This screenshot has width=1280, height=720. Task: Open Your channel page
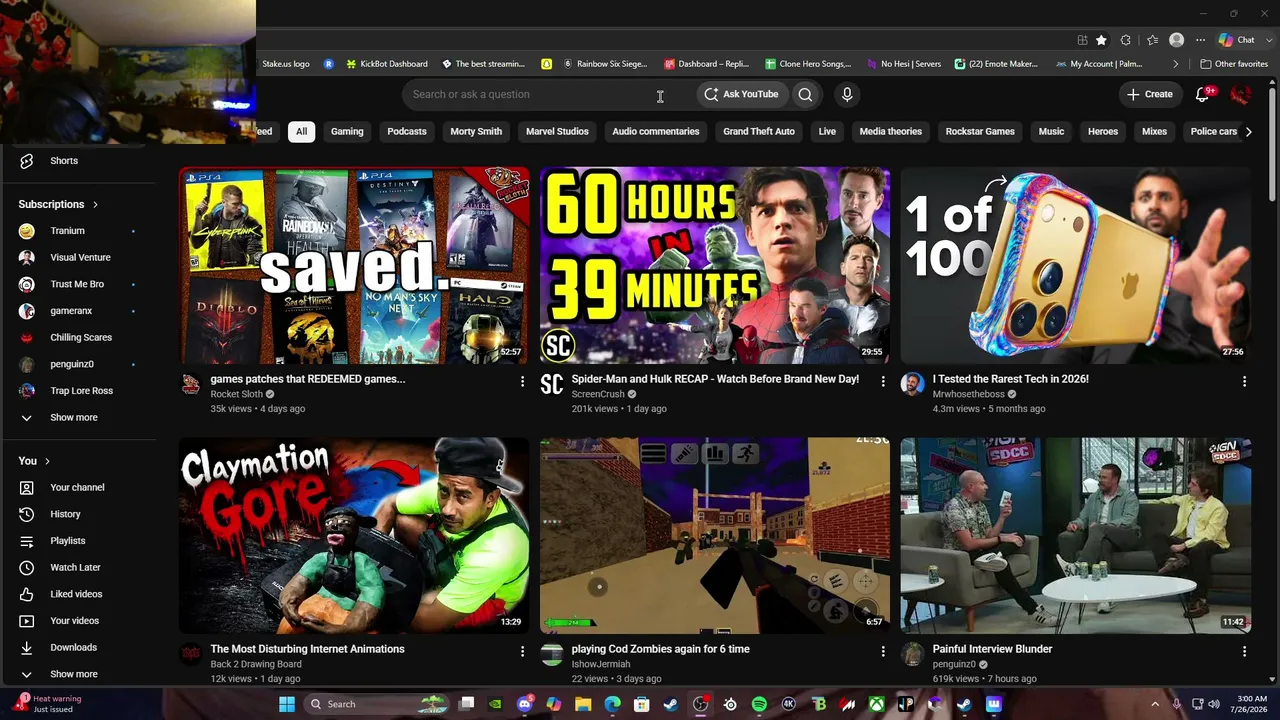(77, 487)
